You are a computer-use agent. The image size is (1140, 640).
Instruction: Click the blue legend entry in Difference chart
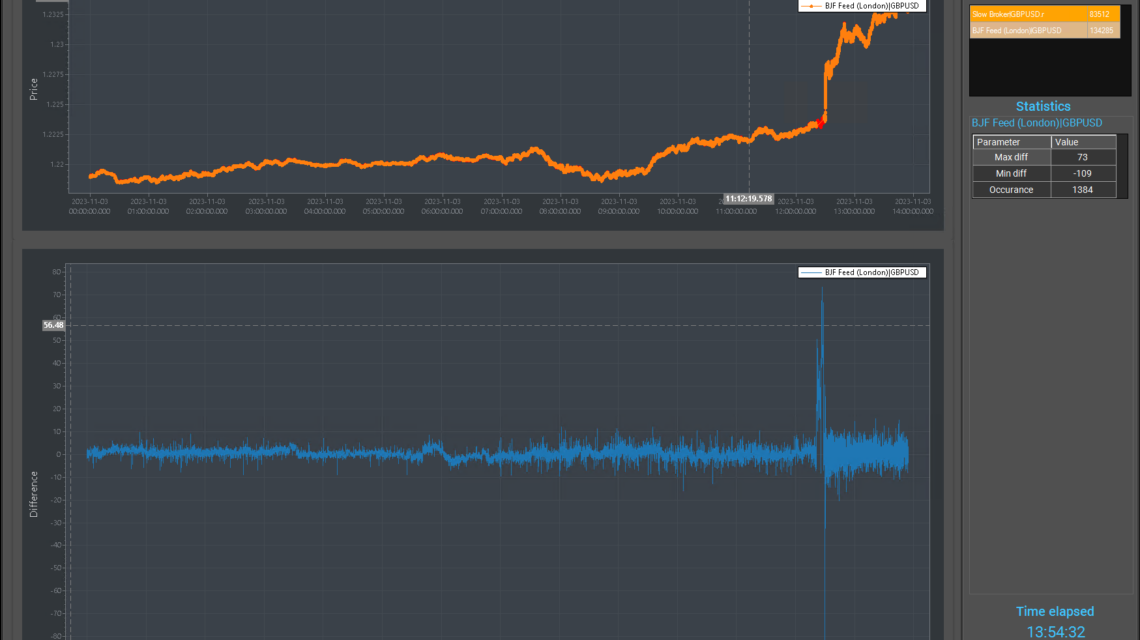coord(860,272)
